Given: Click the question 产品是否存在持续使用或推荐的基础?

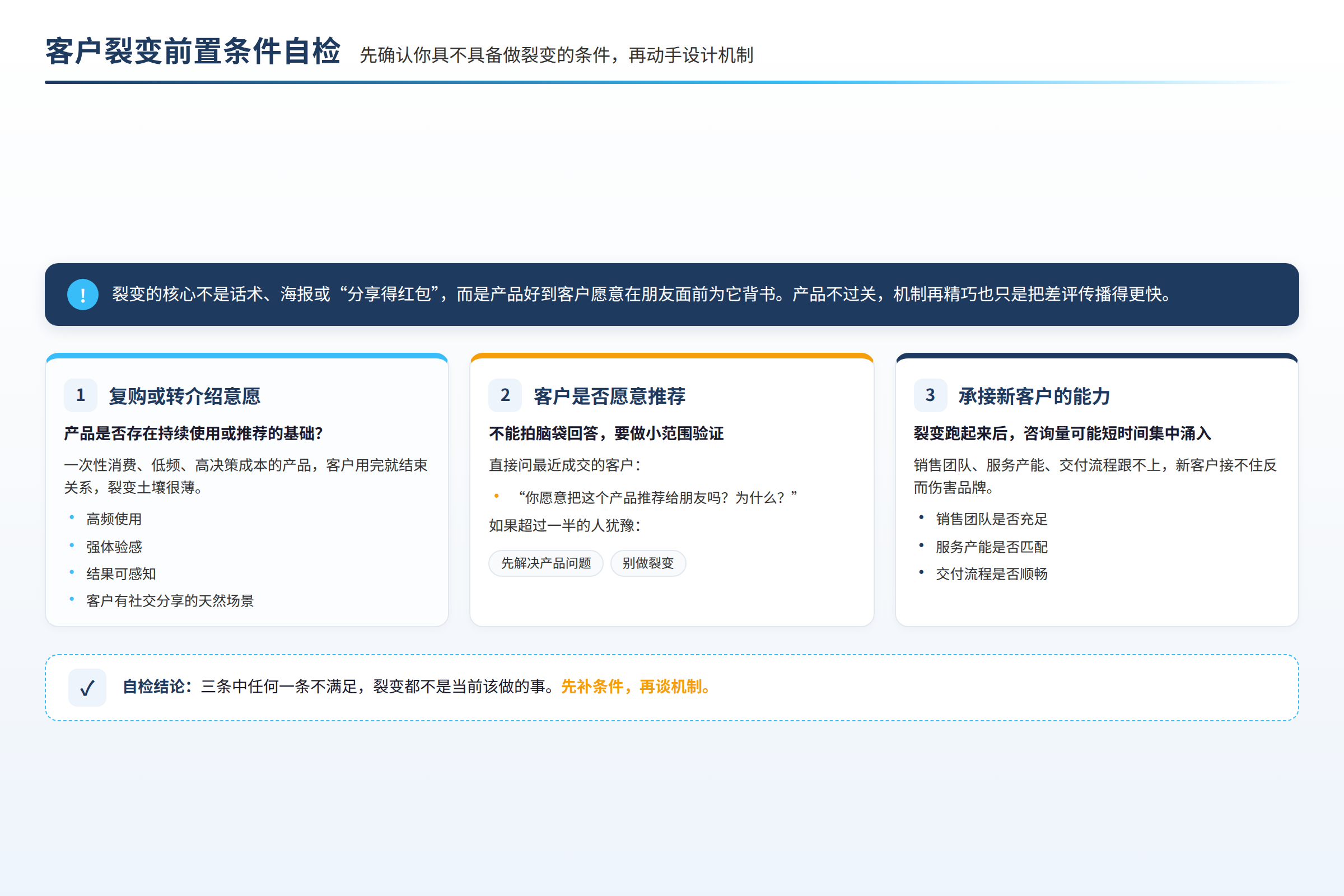Looking at the screenshot, I should 194,433.
